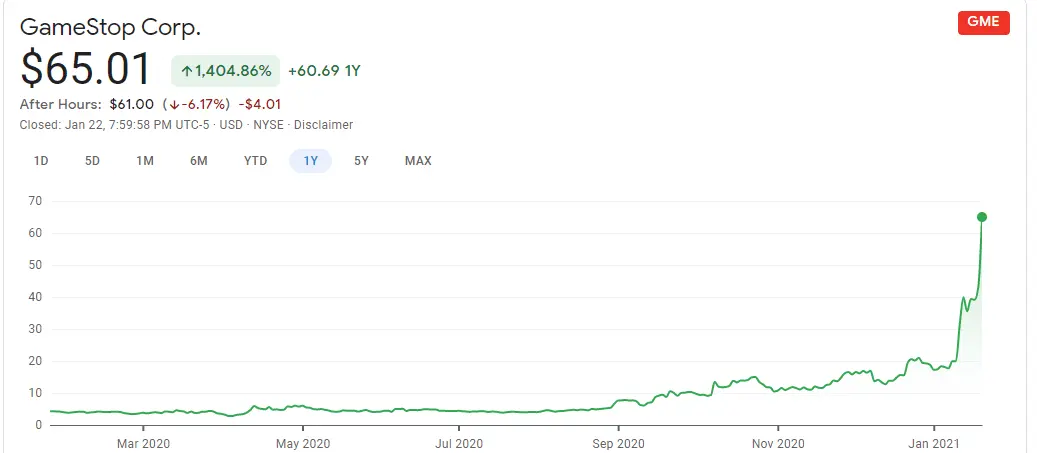
Task: Click the green up arrow icon
Action: (186, 71)
